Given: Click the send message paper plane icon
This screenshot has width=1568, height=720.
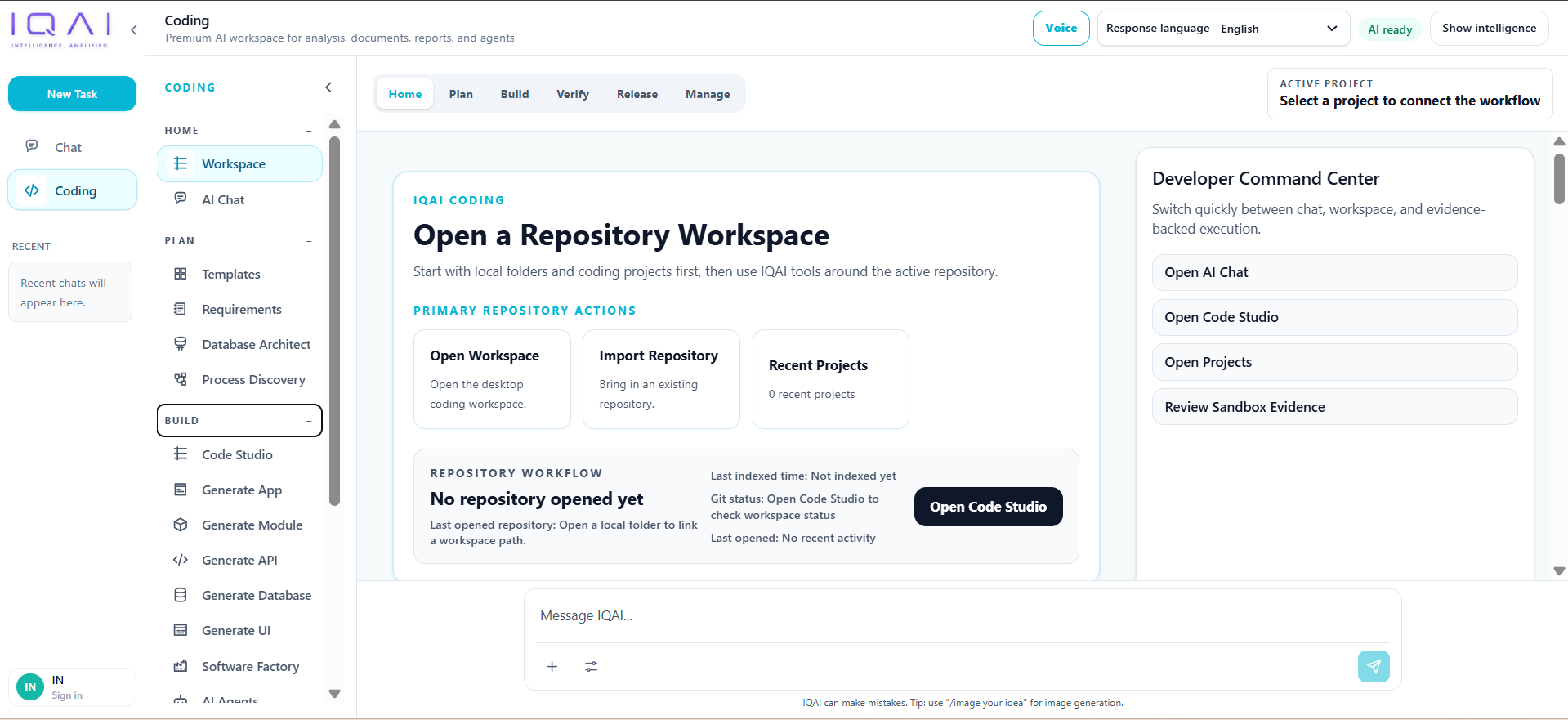Looking at the screenshot, I should click(1374, 666).
